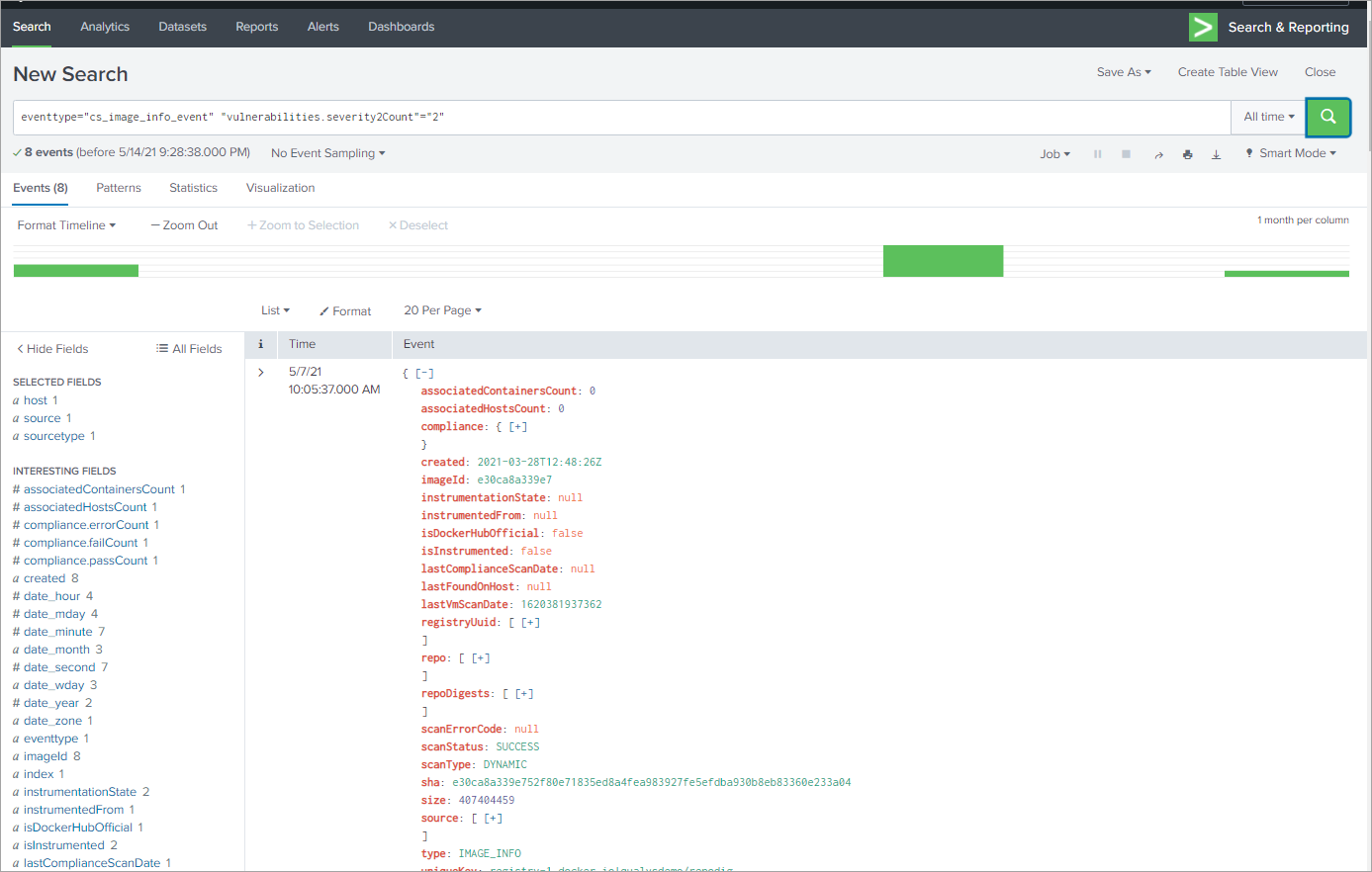Select the green timeline bar
The height and width of the screenshot is (872, 1372).
point(943,261)
